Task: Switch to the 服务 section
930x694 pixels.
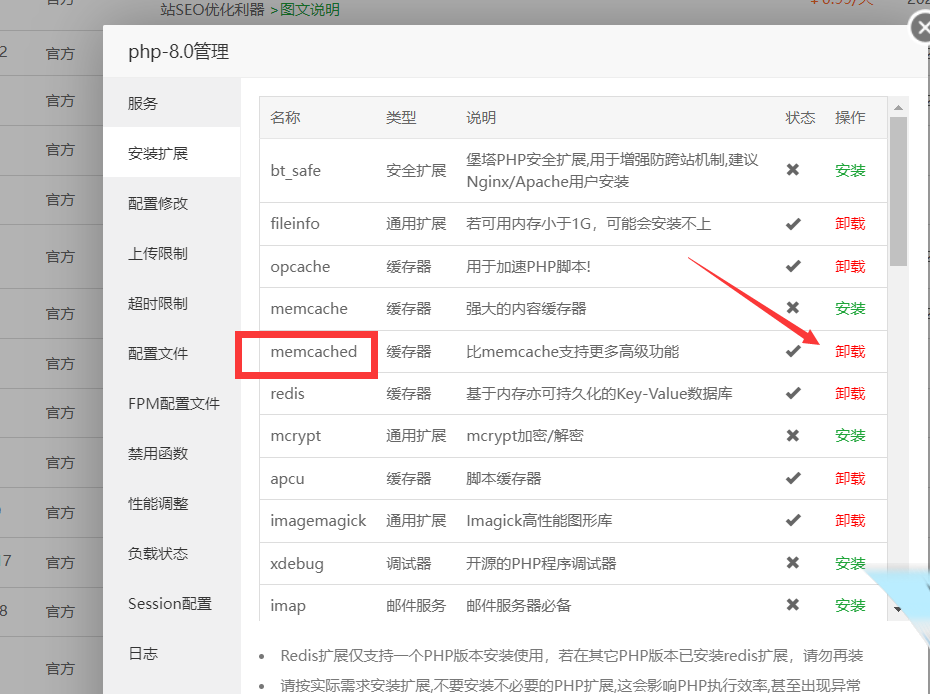Action: pyautogui.click(x=143, y=102)
